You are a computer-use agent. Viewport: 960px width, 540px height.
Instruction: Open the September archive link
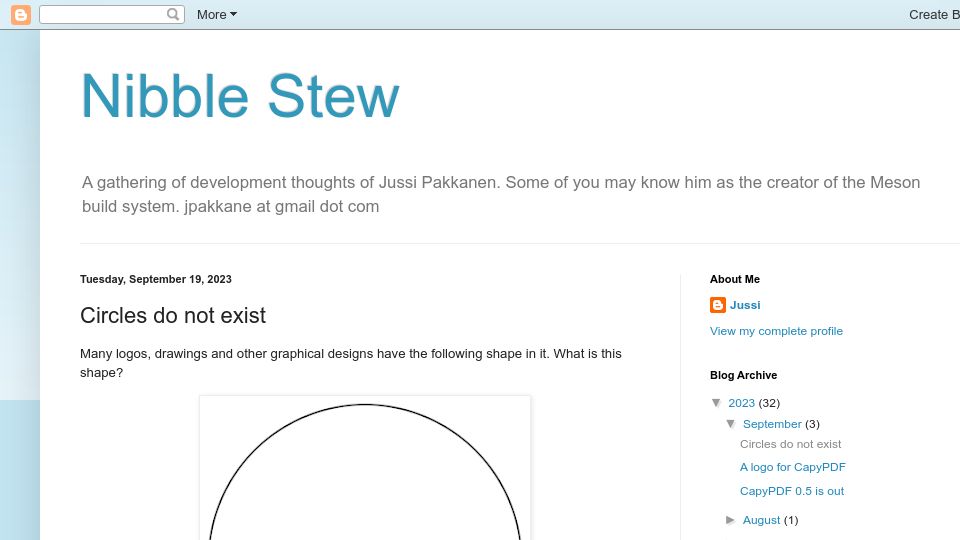pyautogui.click(x=772, y=424)
